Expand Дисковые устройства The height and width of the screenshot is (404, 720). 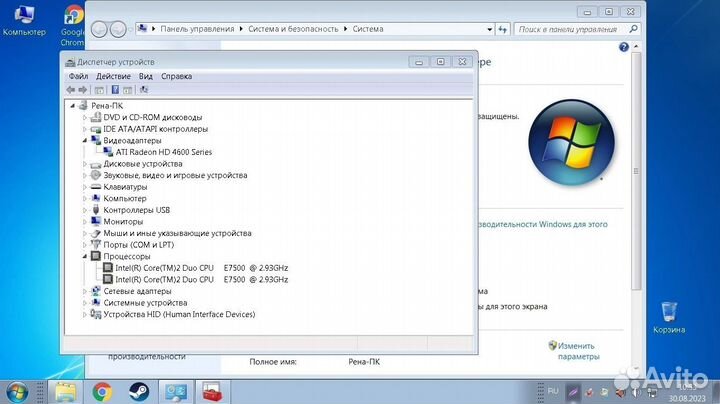tap(84, 164)
